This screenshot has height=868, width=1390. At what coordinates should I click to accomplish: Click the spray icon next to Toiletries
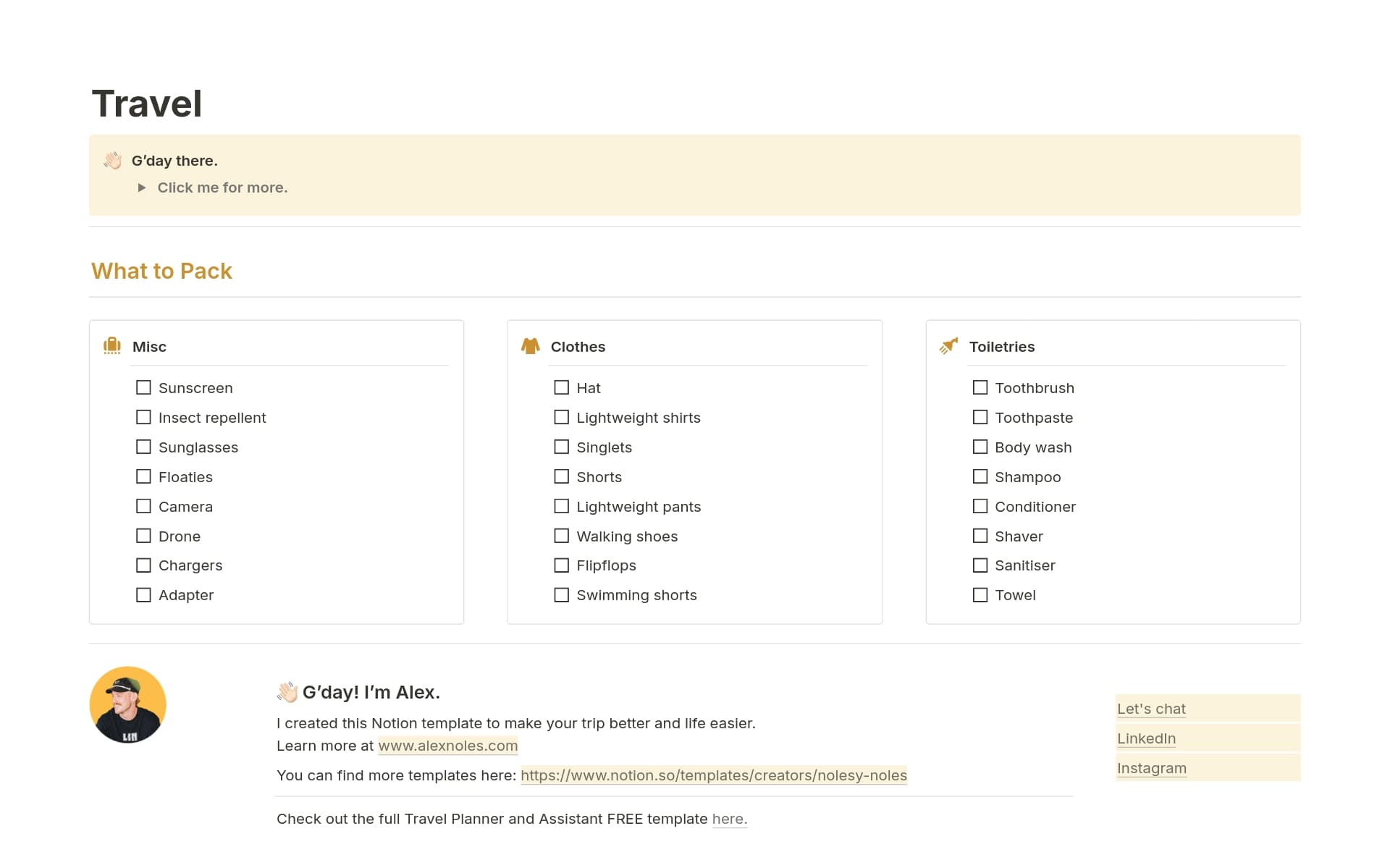click(x=949, y=346)
